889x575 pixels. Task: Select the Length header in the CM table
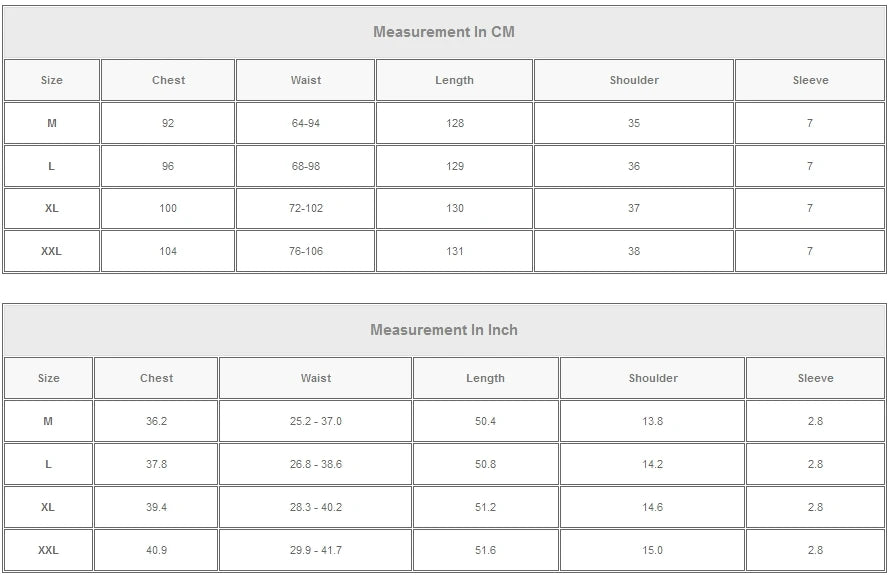click(x=455, y=80)
